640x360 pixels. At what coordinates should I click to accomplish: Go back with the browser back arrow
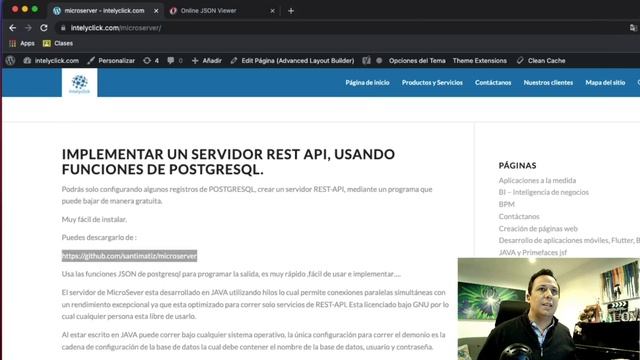click(x=13, y=28)
